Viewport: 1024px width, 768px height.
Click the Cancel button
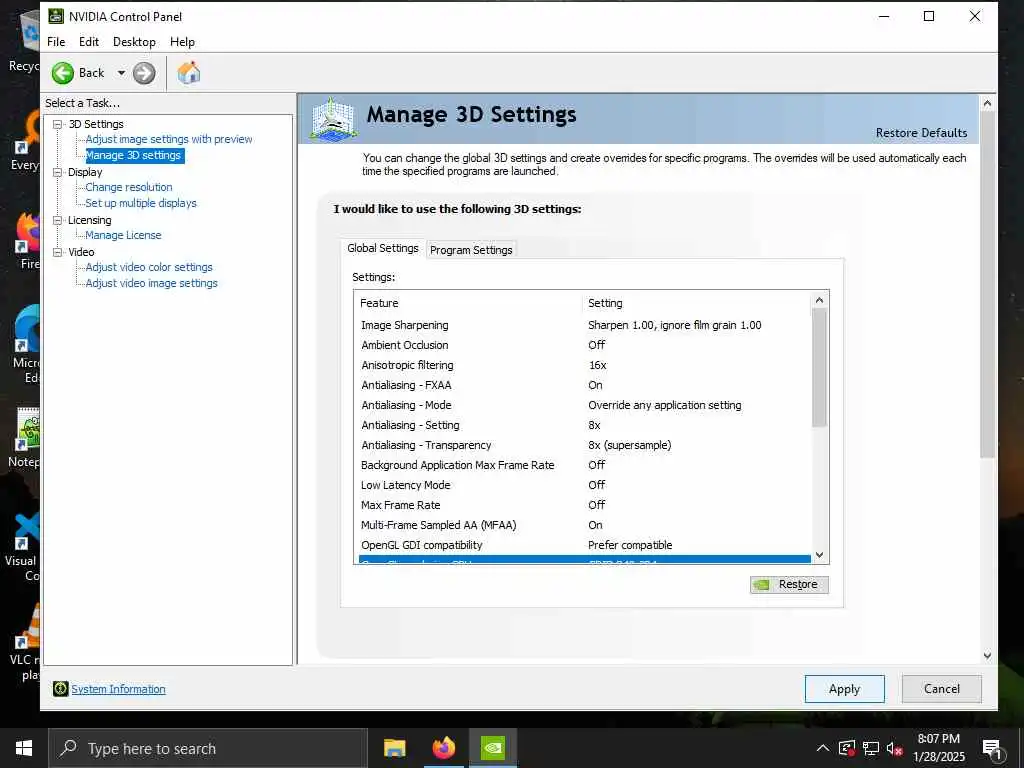coord(942,689)
